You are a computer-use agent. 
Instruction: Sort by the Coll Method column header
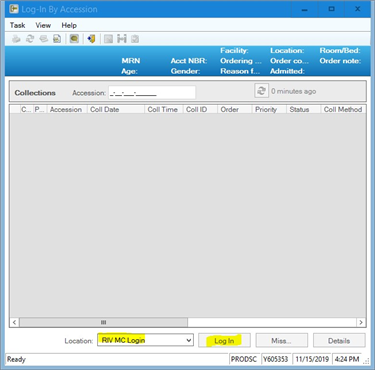click(343, 109)
